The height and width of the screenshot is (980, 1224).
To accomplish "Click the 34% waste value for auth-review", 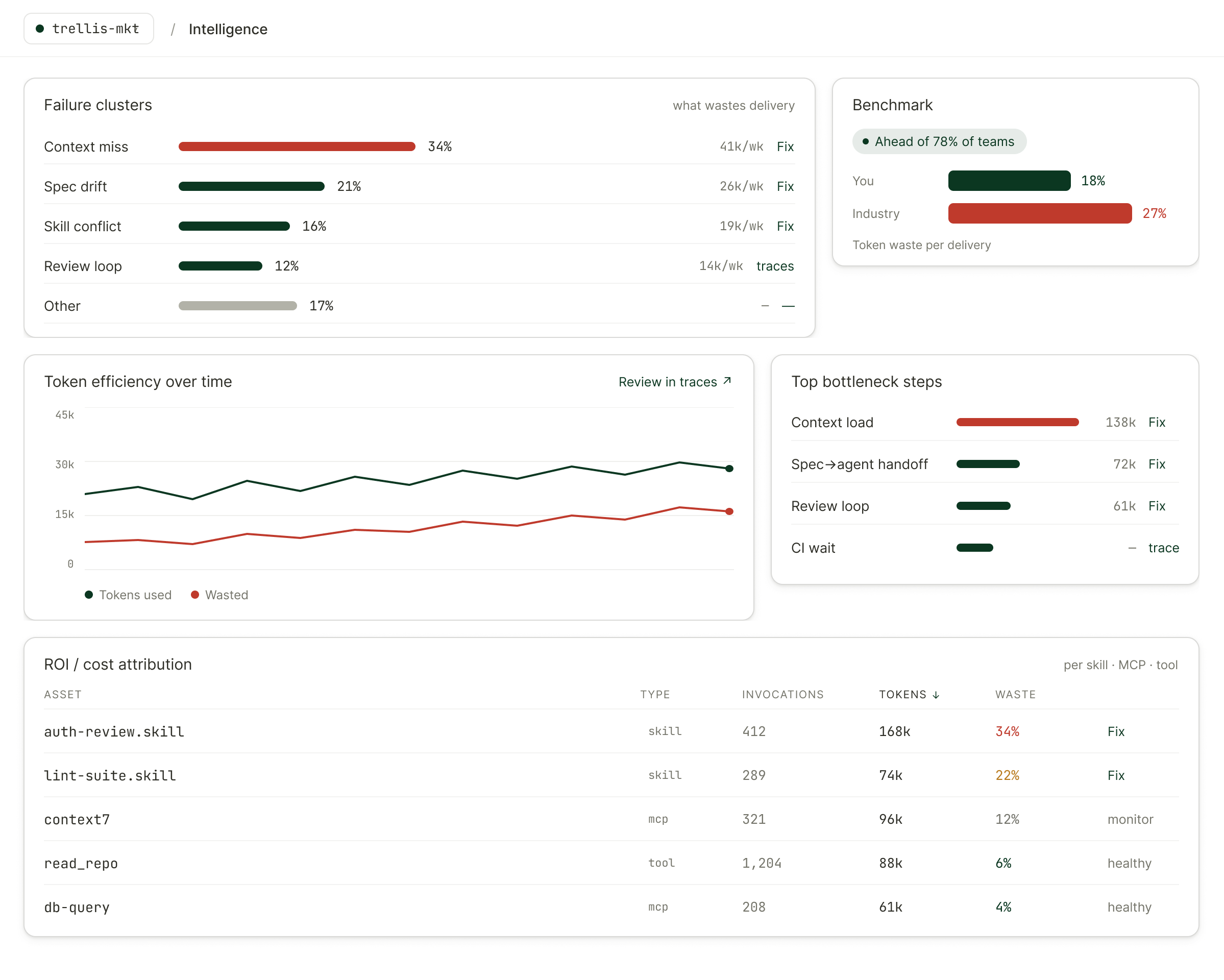I will [x=1007, y=731].
